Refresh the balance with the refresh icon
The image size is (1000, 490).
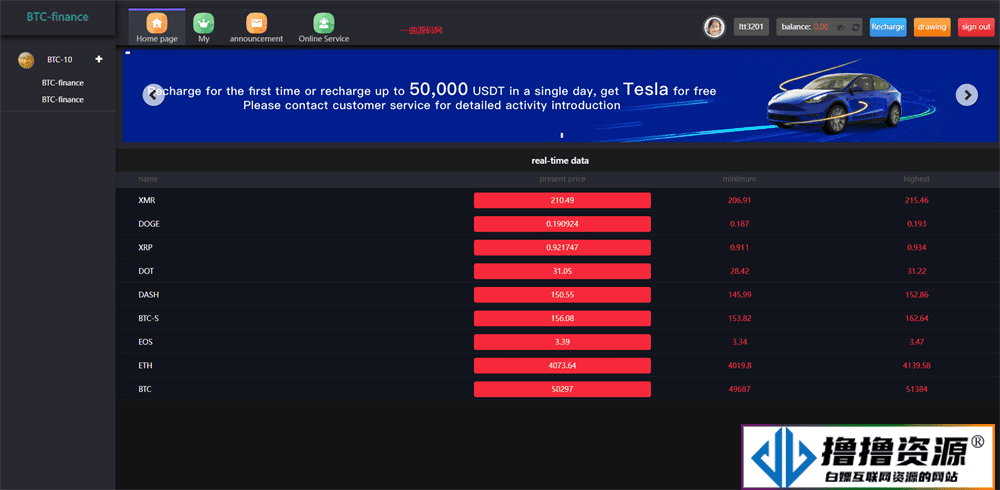click(x=855, y=27)
